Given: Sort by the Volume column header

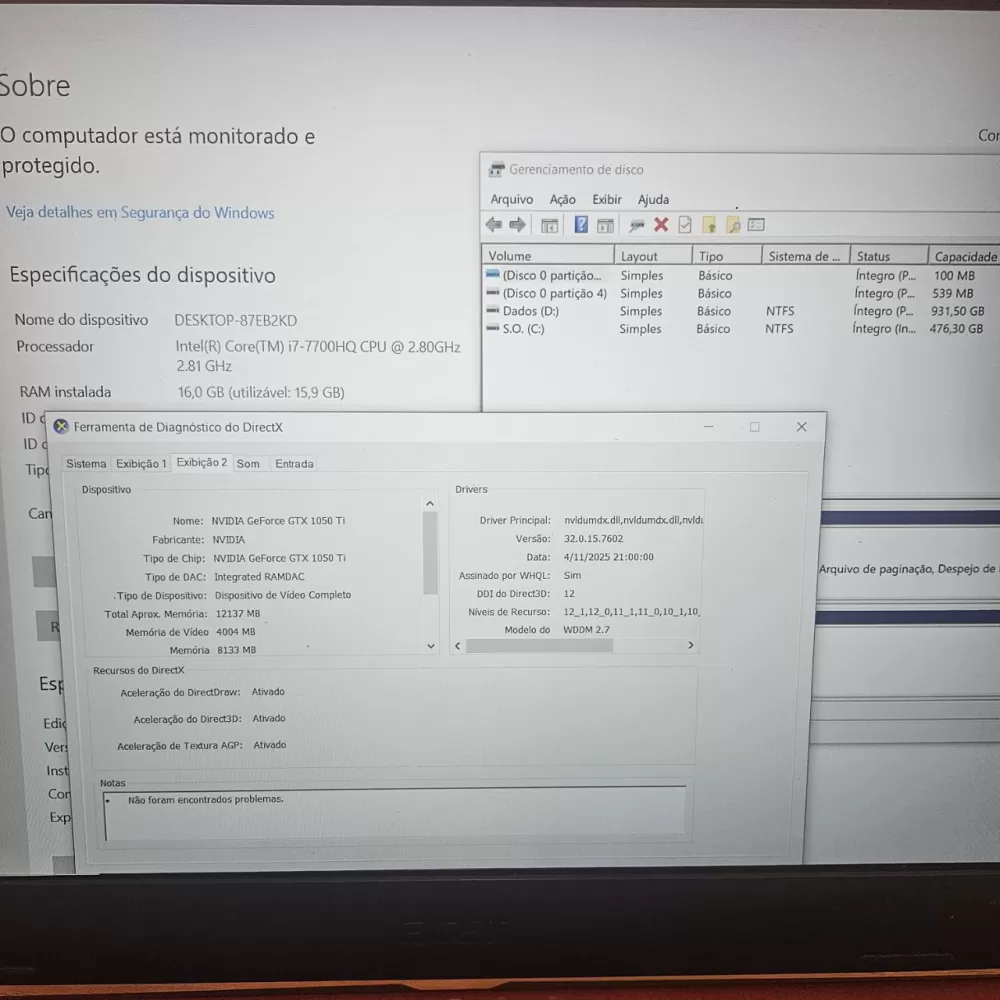Looking at the screenshot, I should (x=548, y=256).
